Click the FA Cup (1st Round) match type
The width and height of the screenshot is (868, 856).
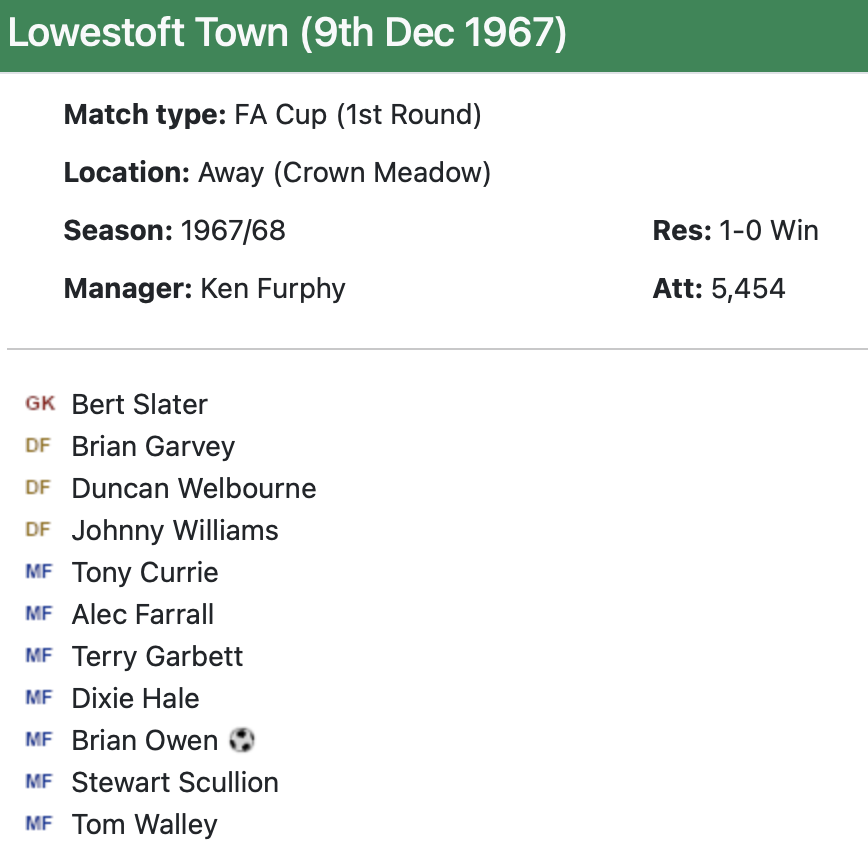[358, 115]
